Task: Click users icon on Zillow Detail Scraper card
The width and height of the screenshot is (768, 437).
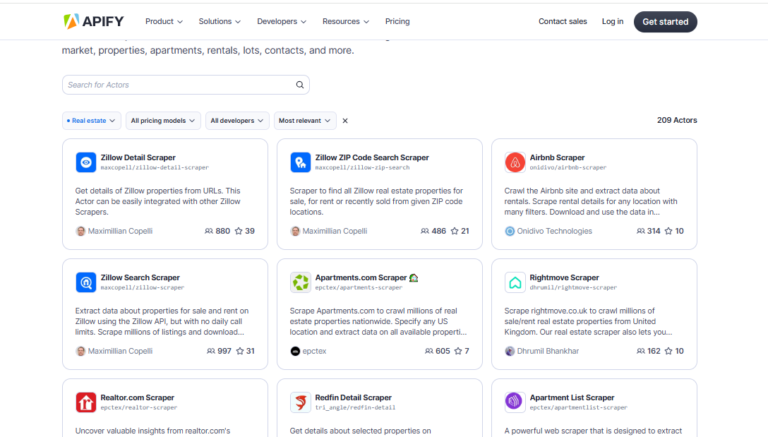Action: [209, 231]
